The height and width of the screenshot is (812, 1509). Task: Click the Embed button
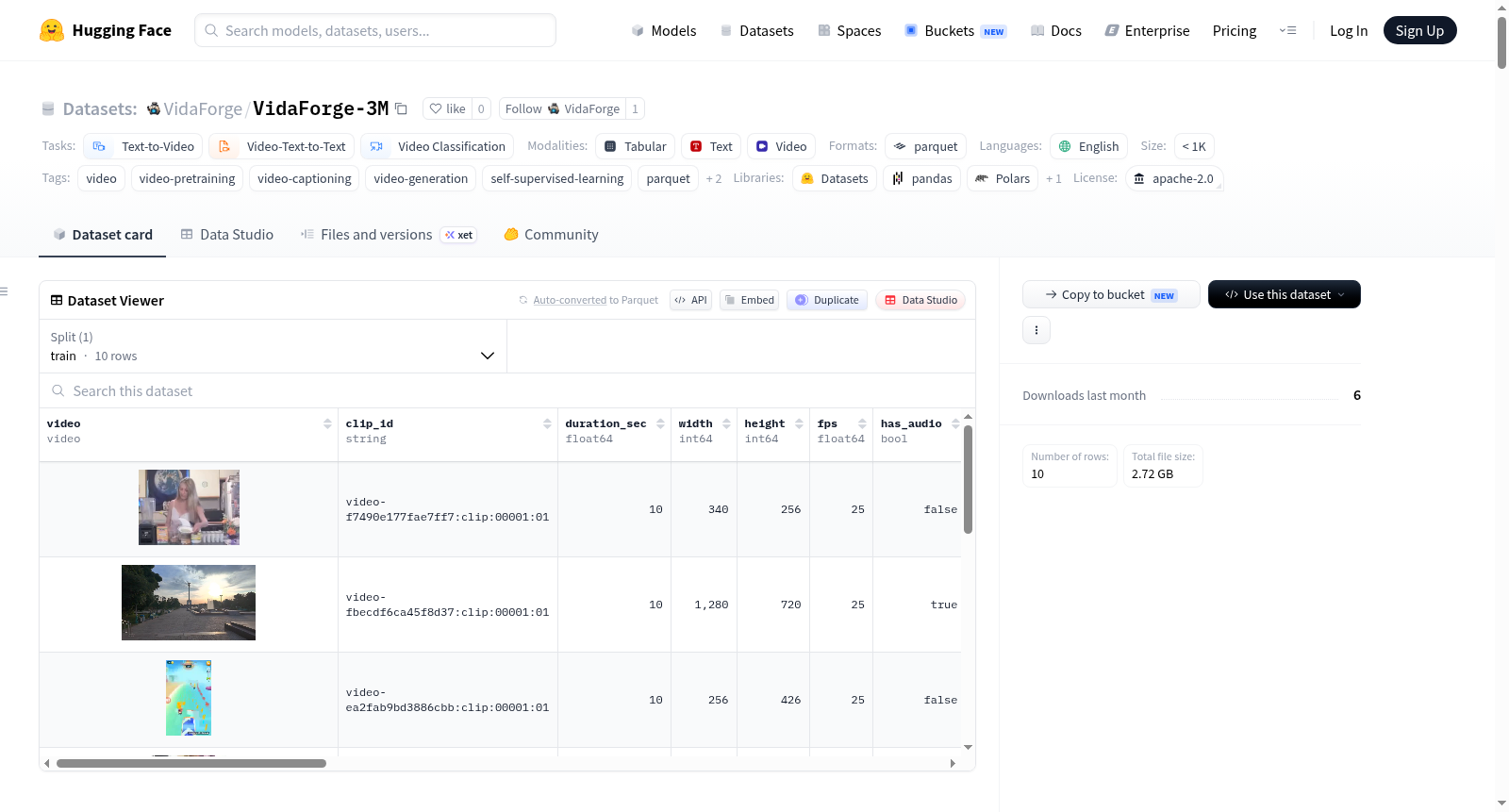click(x=749, y=300)
